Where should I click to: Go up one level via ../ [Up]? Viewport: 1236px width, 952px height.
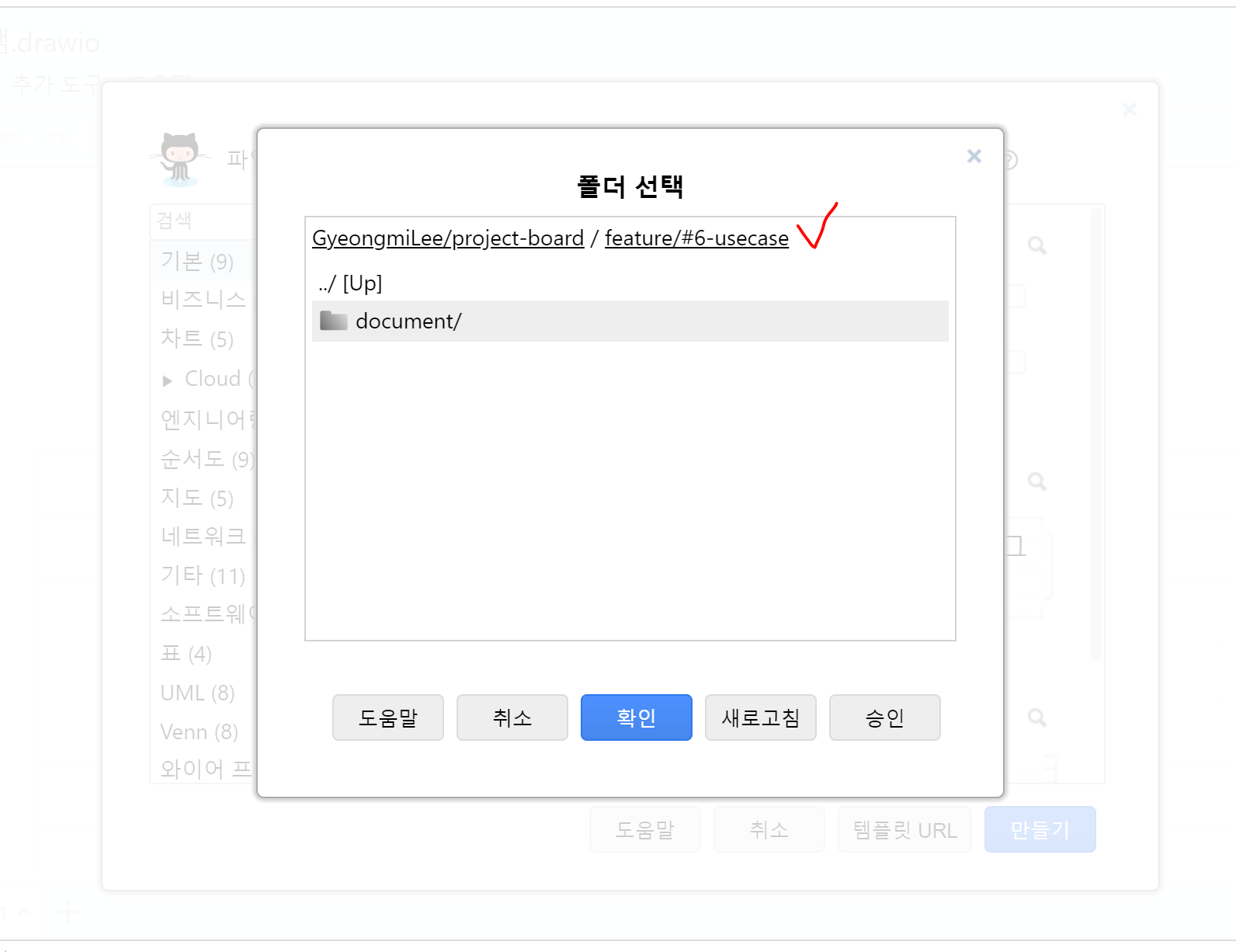click(x=350, y=283)
